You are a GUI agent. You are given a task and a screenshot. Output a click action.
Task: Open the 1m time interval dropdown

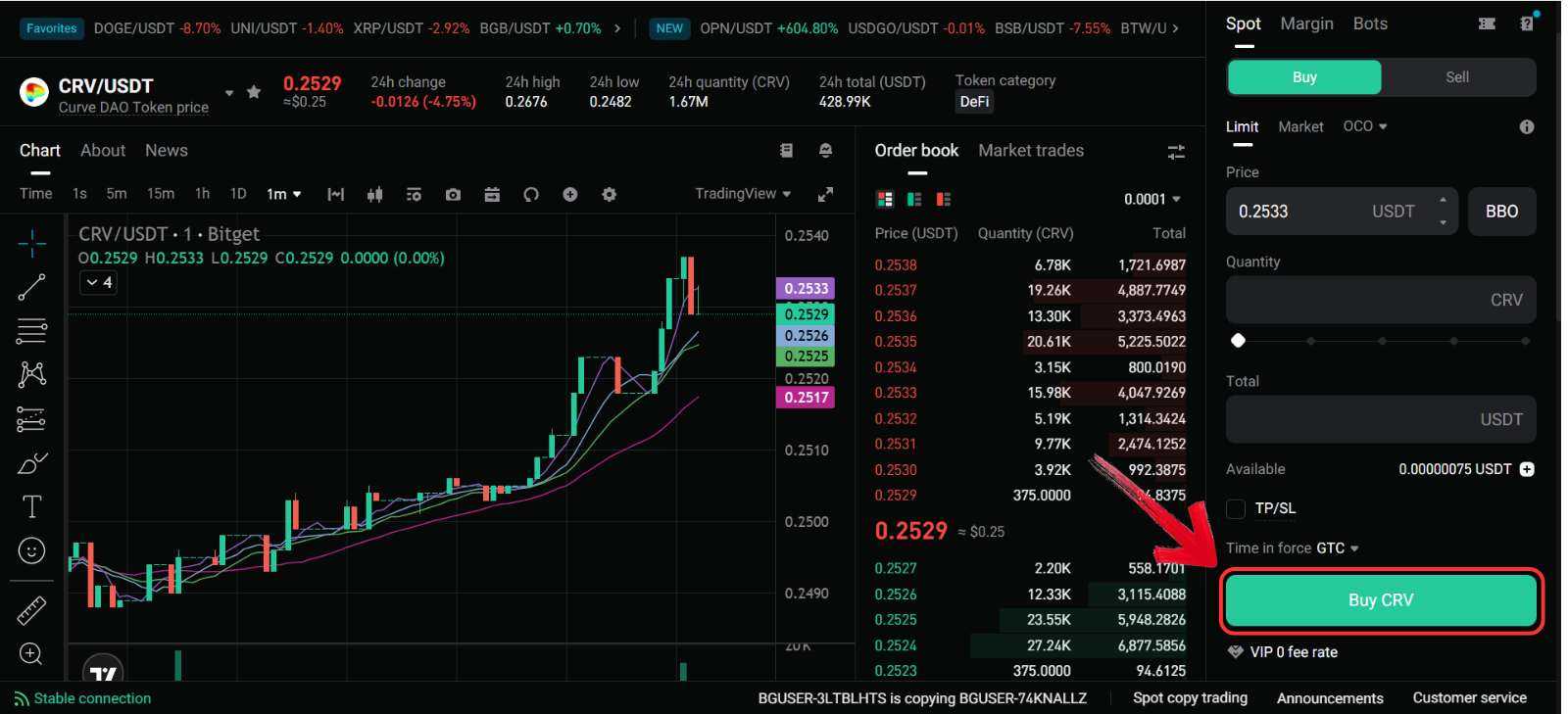pyautogui.click(x=284, y=194)
